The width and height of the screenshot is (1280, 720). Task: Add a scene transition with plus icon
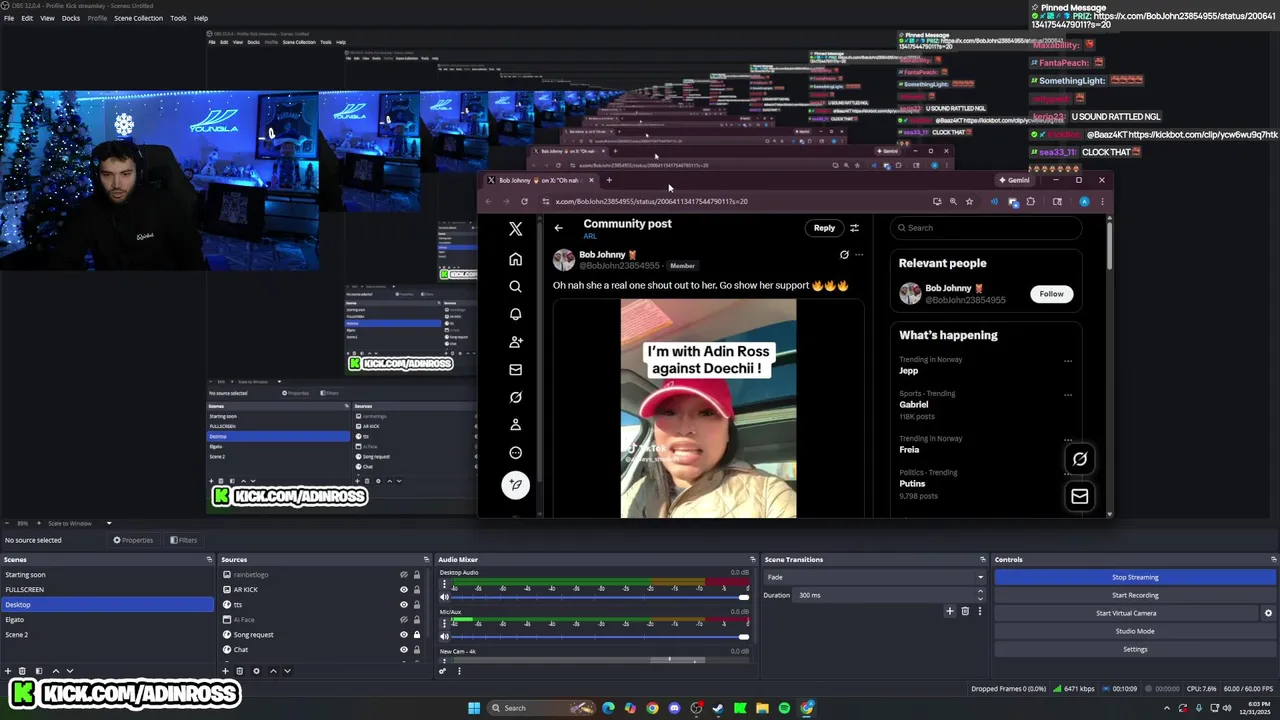tap(950, 611)
